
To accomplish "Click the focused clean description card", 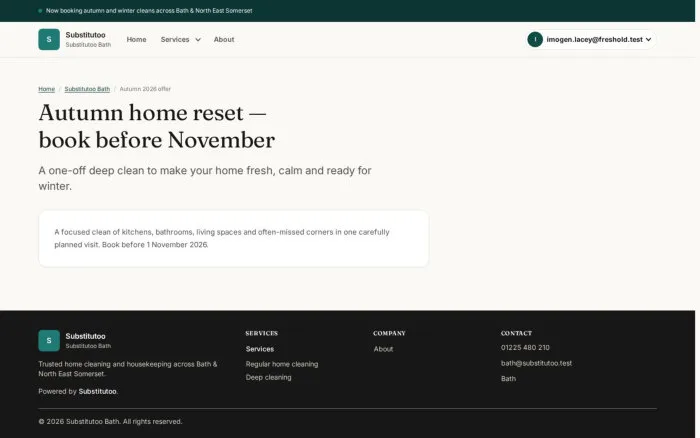I will point(233,238).
